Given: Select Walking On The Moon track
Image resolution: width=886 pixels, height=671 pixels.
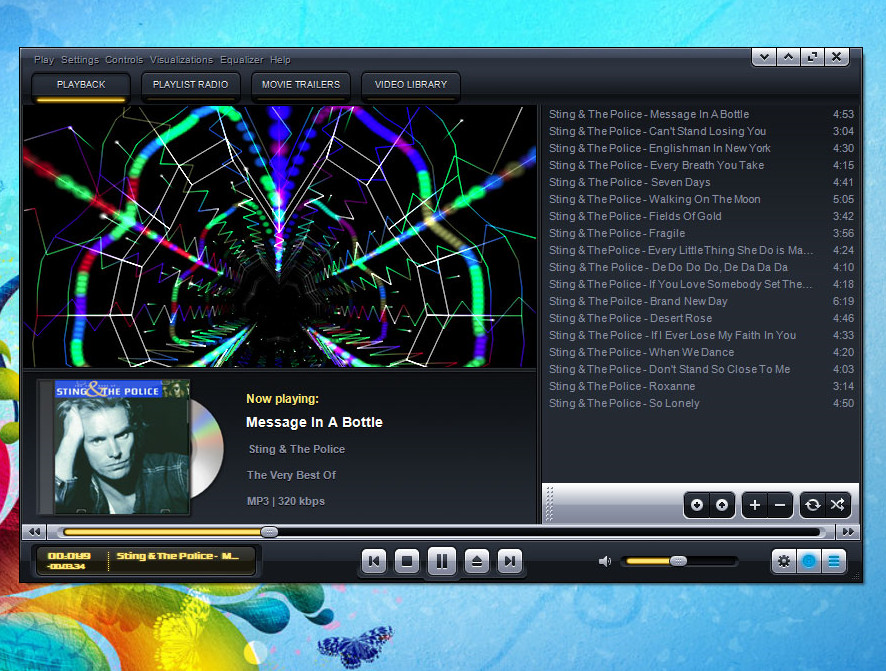Looking at the screenshot, I should click(701, 199).
